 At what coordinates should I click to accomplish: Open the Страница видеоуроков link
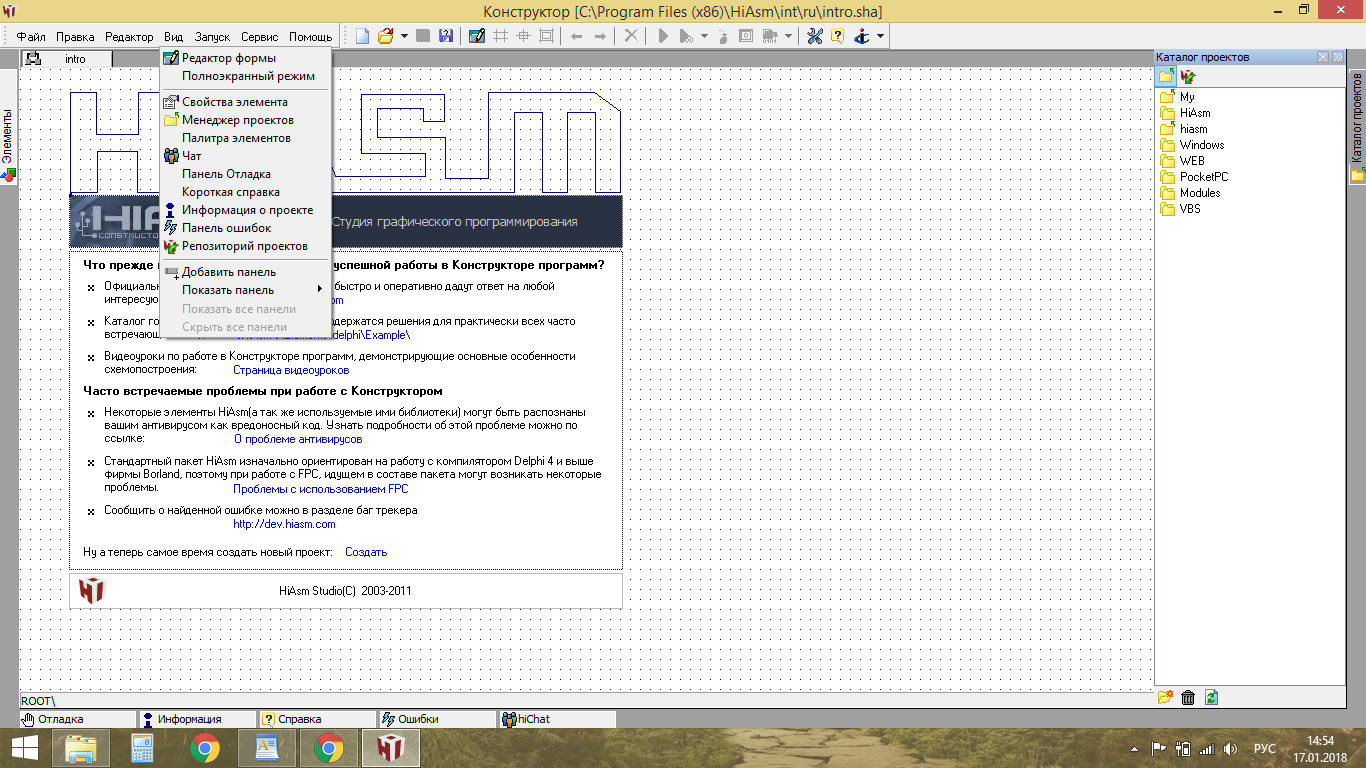pos(291,370)
